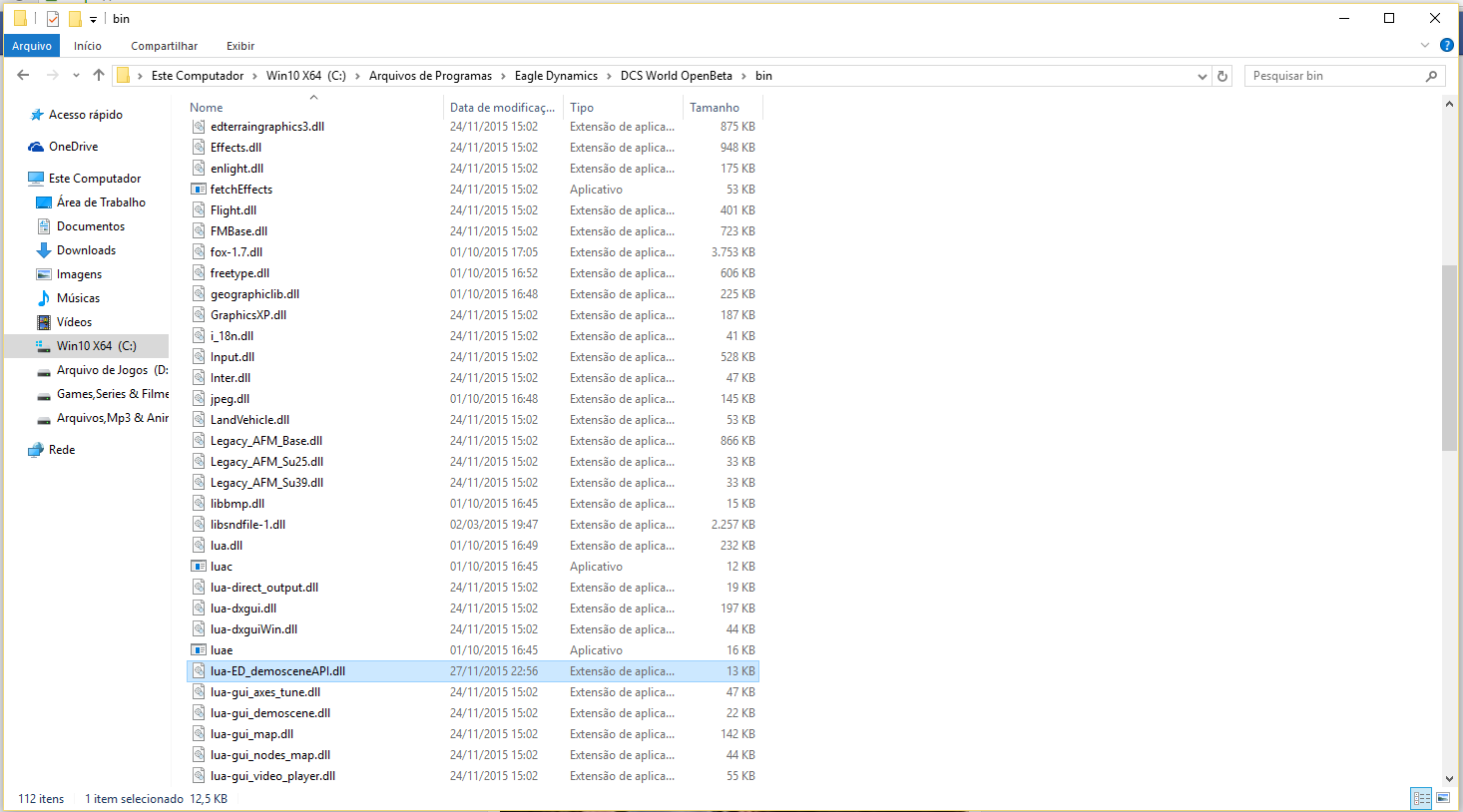This screenshot has height=812, width=1463.
Task: Open address bar history dropdown
Action: [1202, 76]
